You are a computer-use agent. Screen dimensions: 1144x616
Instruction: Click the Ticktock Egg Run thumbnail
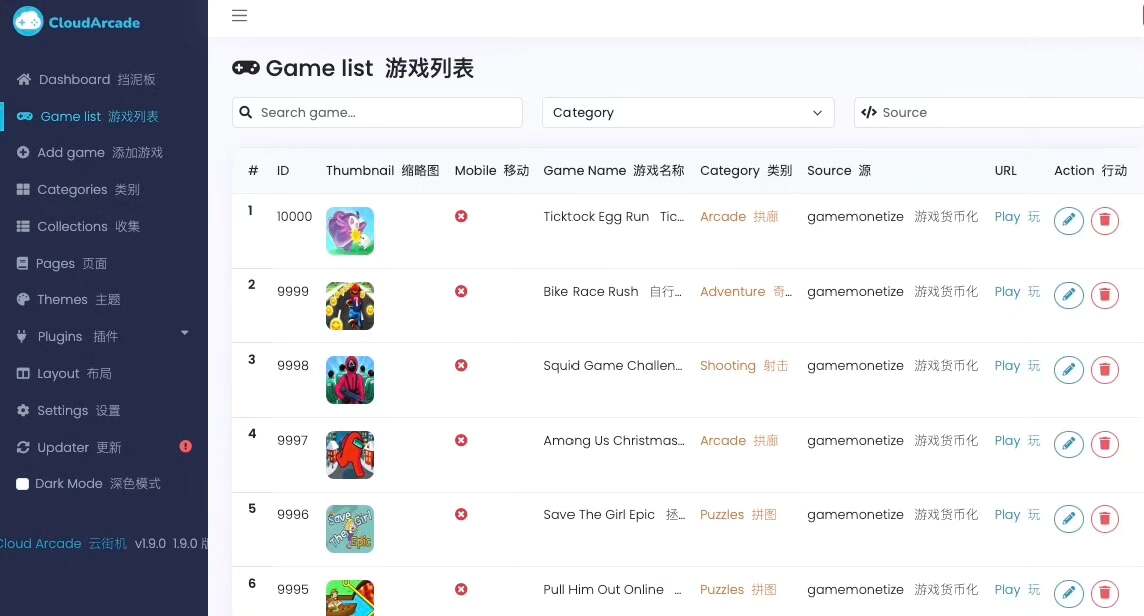click(x=350, y=231)
